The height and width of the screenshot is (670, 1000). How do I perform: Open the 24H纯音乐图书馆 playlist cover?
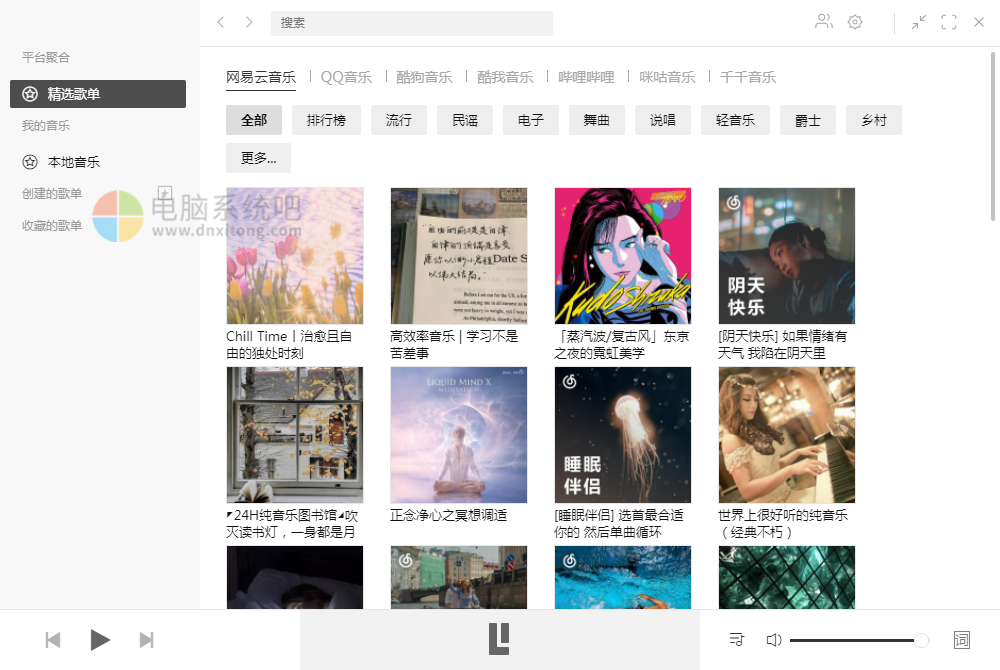coord(295,435)
